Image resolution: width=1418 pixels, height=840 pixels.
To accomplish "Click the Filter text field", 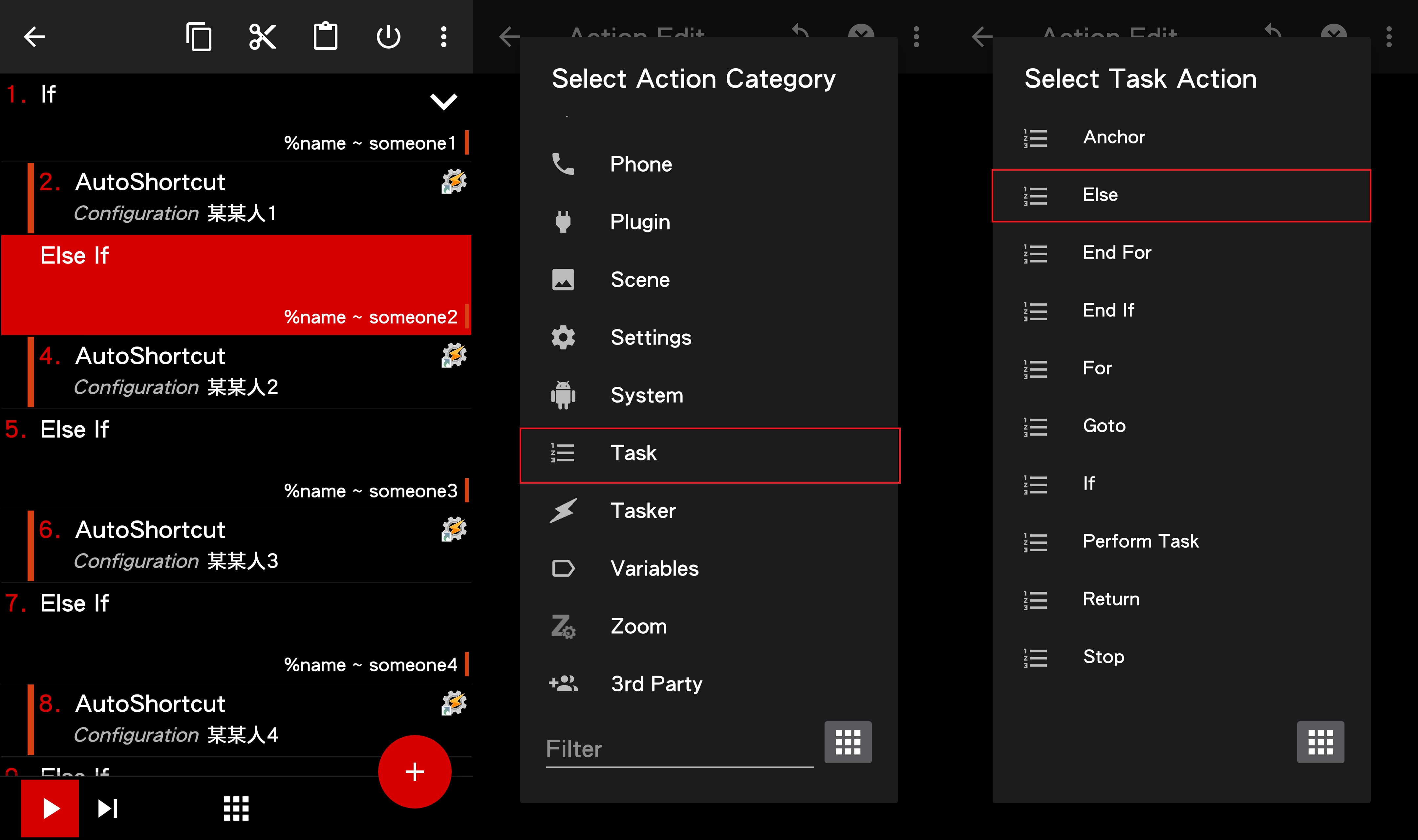I will pyautogui.click(x=679, y=749).
